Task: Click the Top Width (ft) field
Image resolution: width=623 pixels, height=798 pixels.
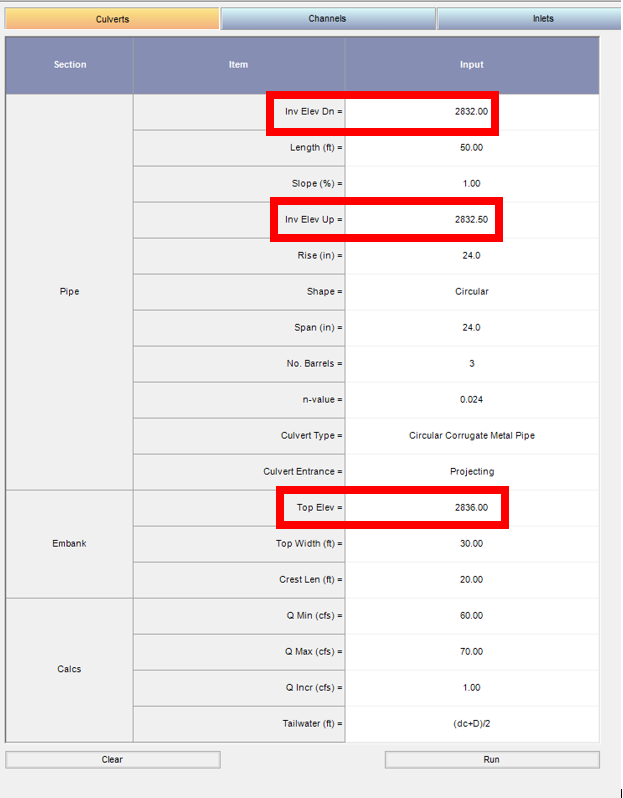Action: 471,544
